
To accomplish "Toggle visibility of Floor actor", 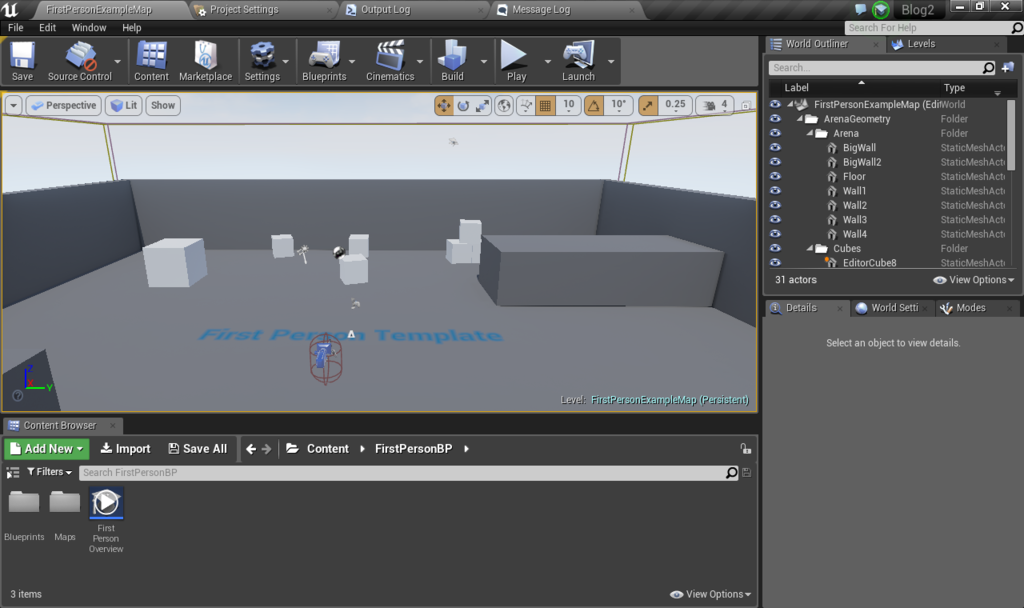I will [x=775, y=176].
